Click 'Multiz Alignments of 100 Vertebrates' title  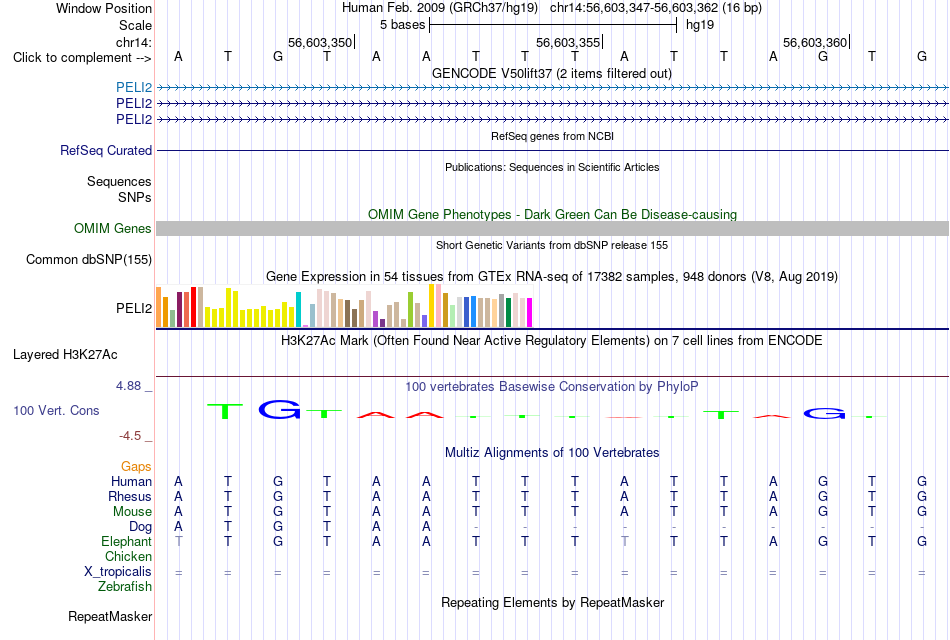pos(552,453)
